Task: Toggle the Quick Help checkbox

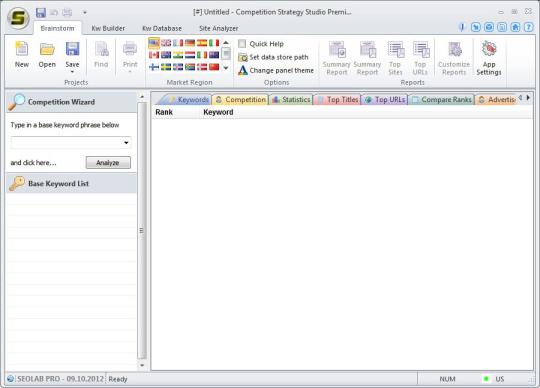Action: (x=242, y=44)
